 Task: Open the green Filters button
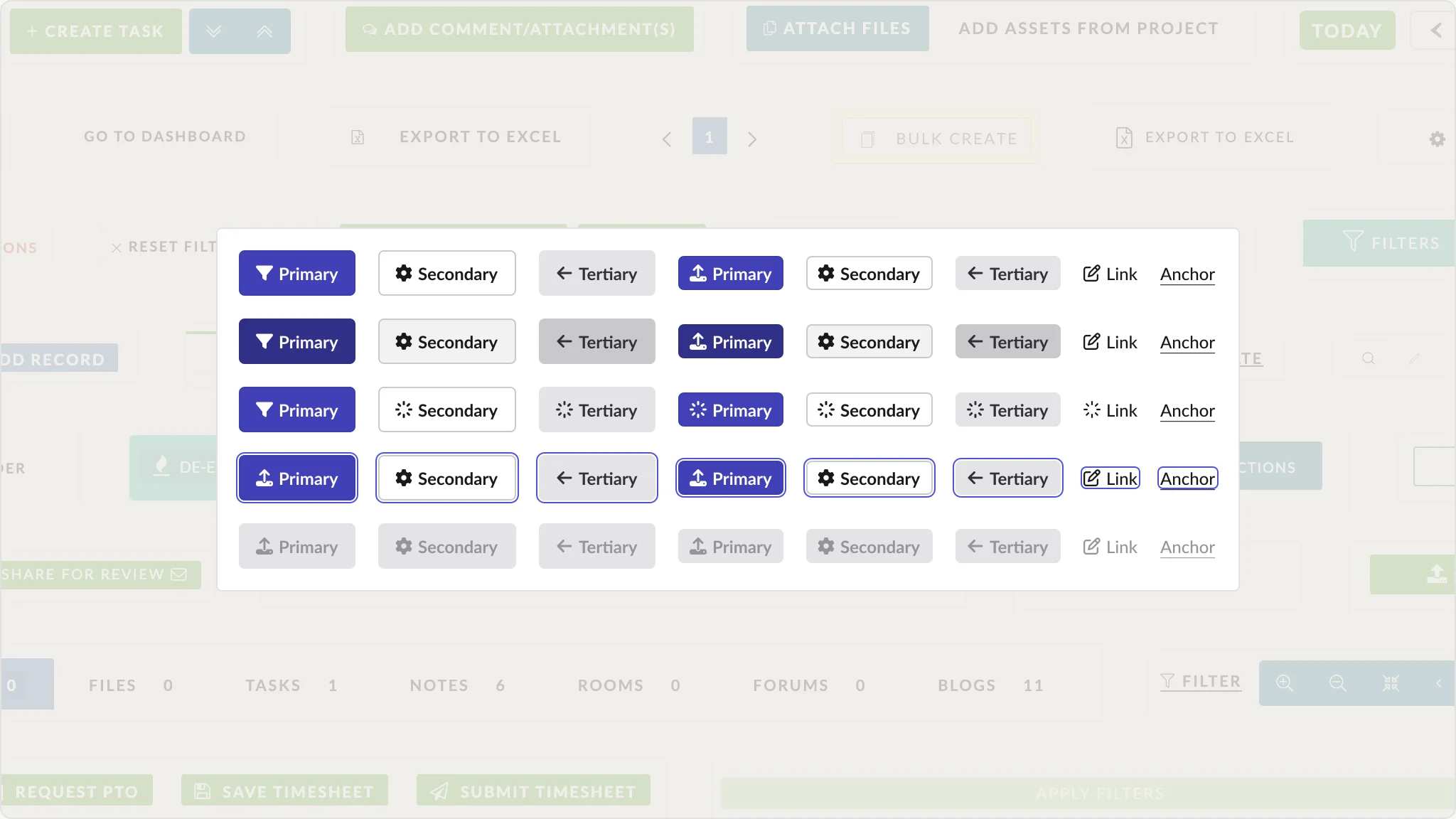(x=1379, y=243)
